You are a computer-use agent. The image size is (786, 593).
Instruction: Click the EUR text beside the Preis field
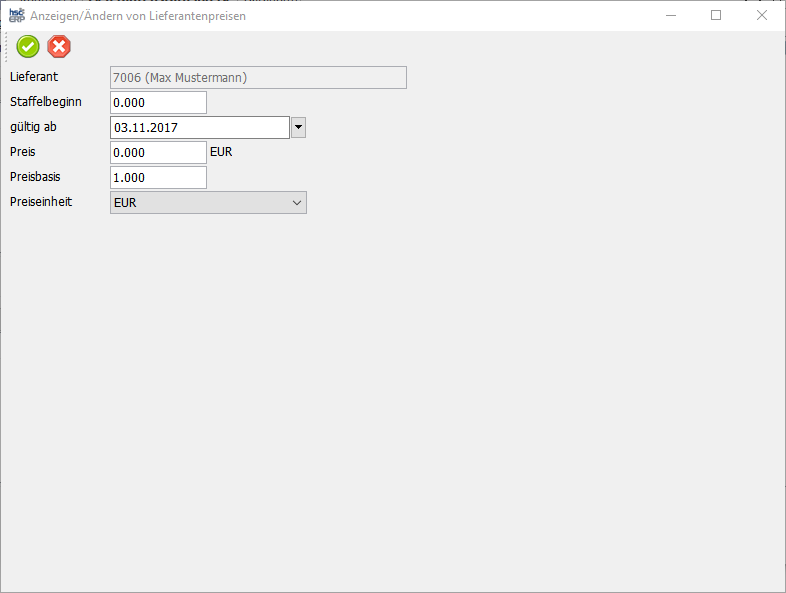pos(222,153)
